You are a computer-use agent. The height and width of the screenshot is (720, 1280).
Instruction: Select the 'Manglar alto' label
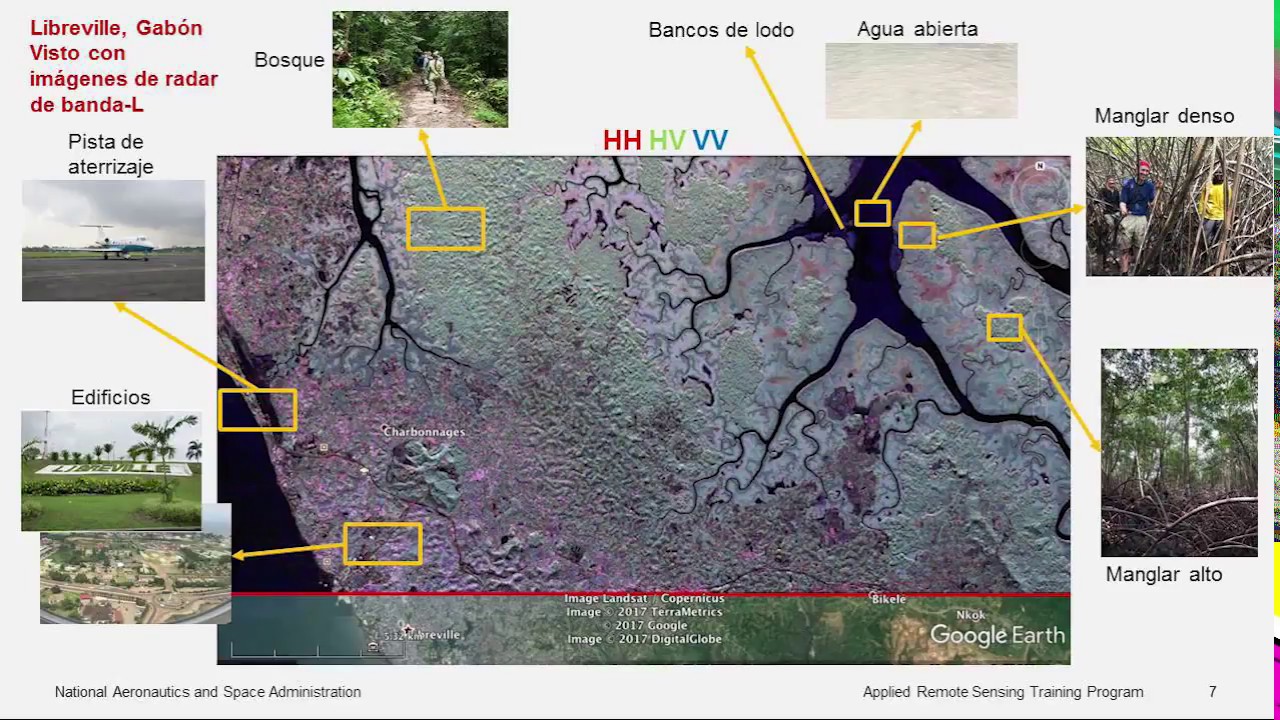pos(1164,575)
